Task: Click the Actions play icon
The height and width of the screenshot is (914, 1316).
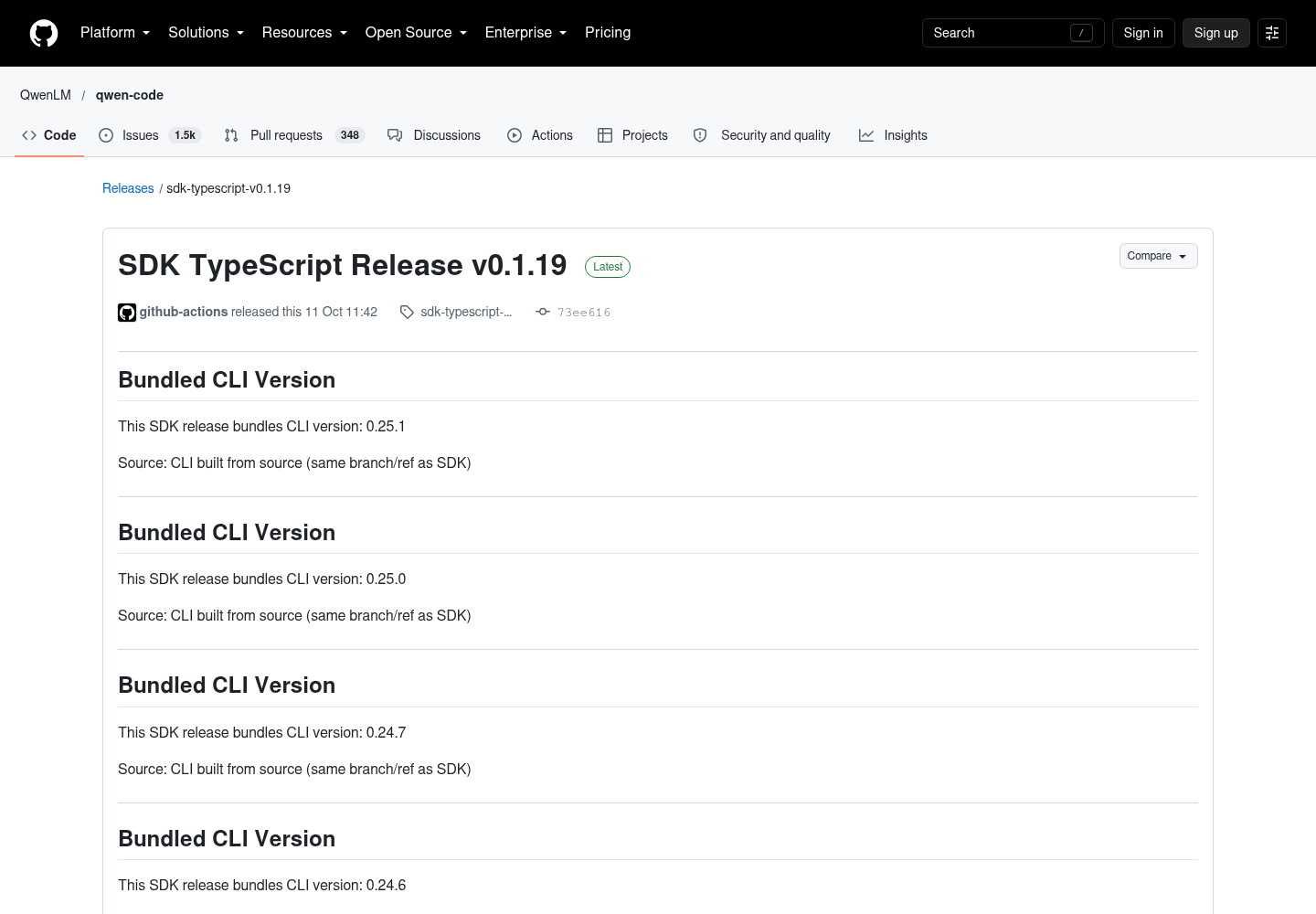Action: [x=515, y=135]
